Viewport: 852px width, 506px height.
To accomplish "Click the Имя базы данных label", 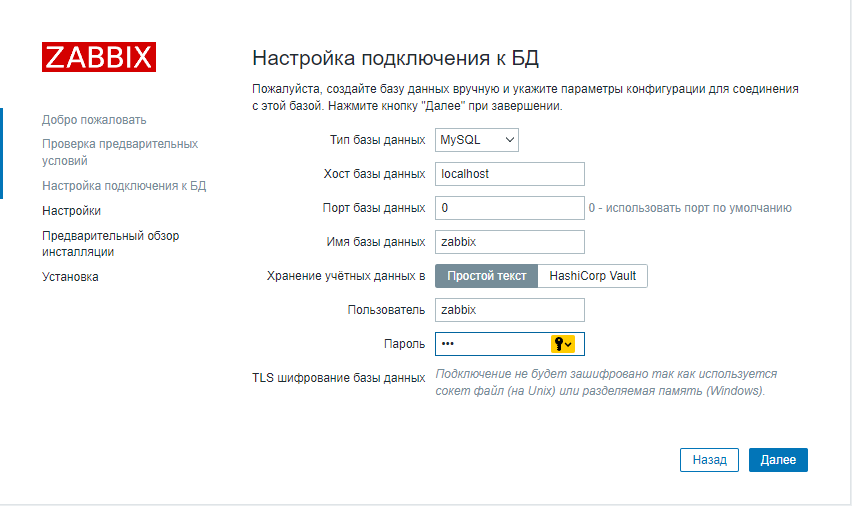I will [x=375, y=242].
